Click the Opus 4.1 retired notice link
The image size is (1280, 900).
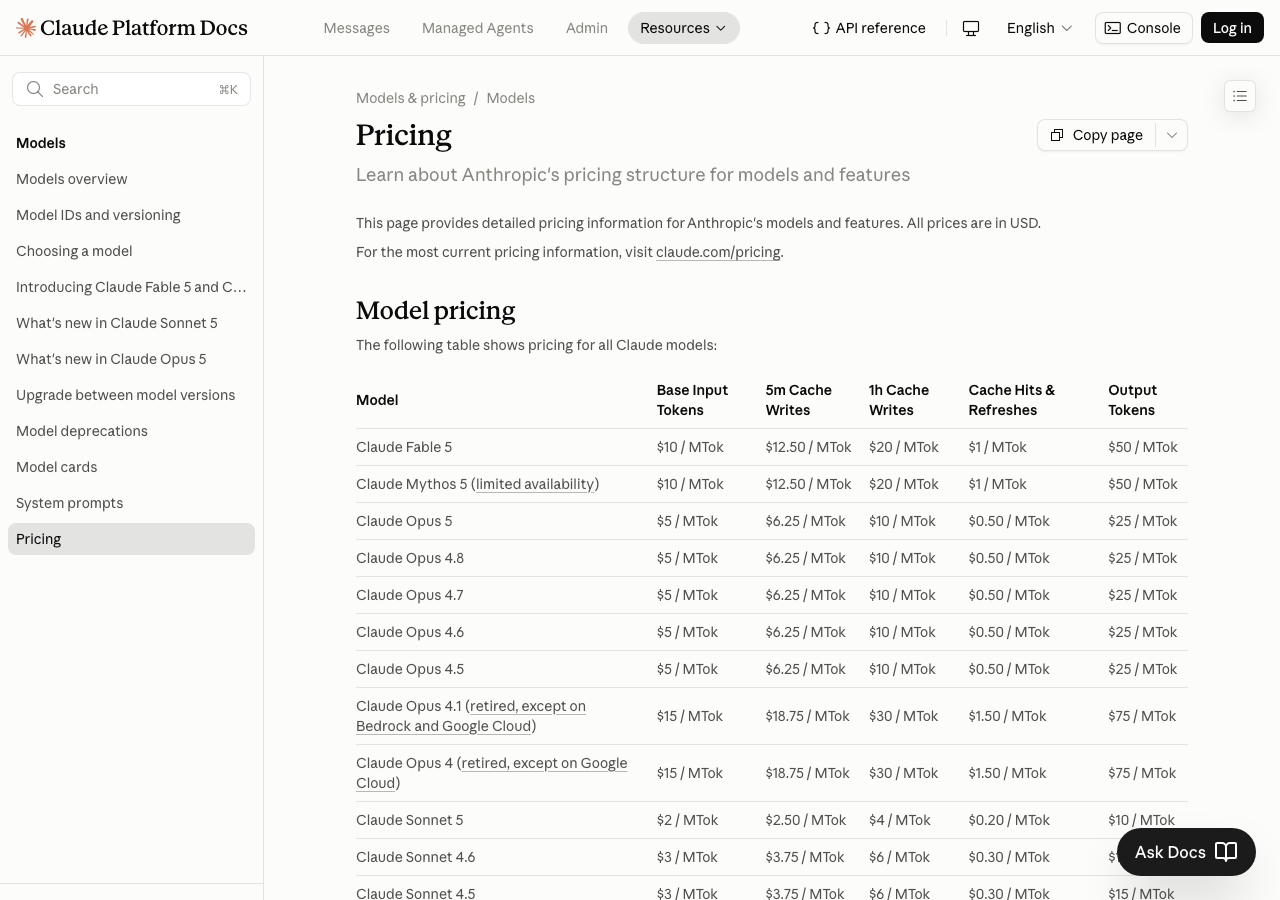471,716
